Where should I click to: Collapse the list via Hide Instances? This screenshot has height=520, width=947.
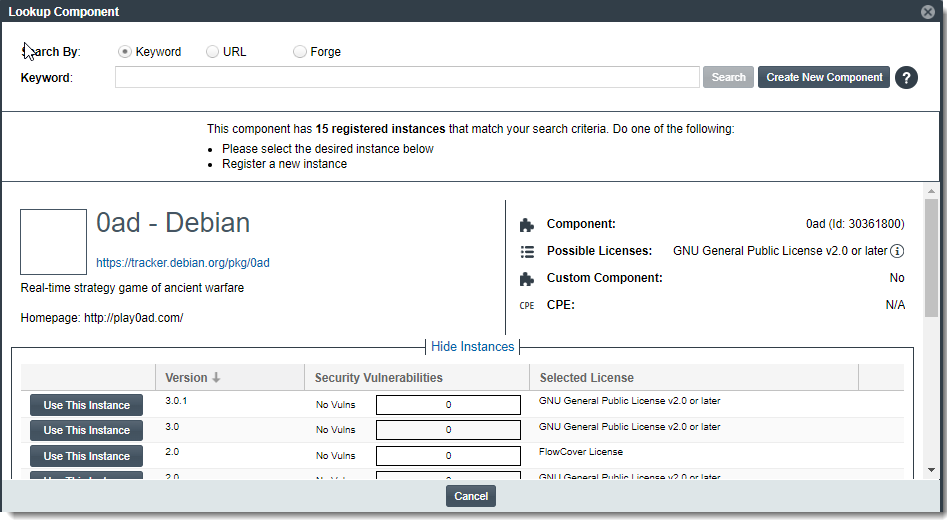472,347
